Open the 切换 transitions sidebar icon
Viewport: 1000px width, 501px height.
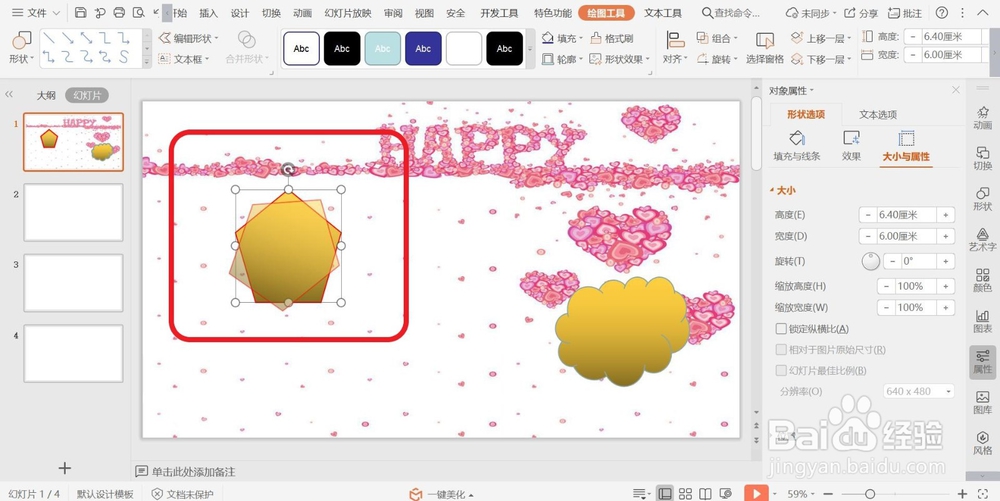point(983,158)
